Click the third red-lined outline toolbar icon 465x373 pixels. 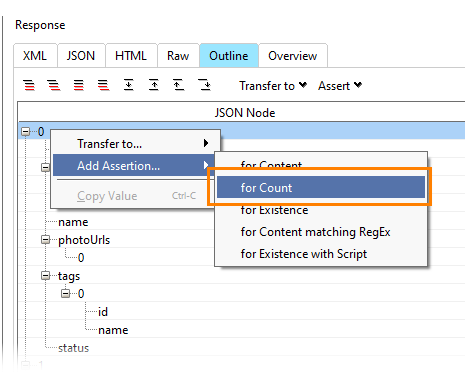(79, 86)
